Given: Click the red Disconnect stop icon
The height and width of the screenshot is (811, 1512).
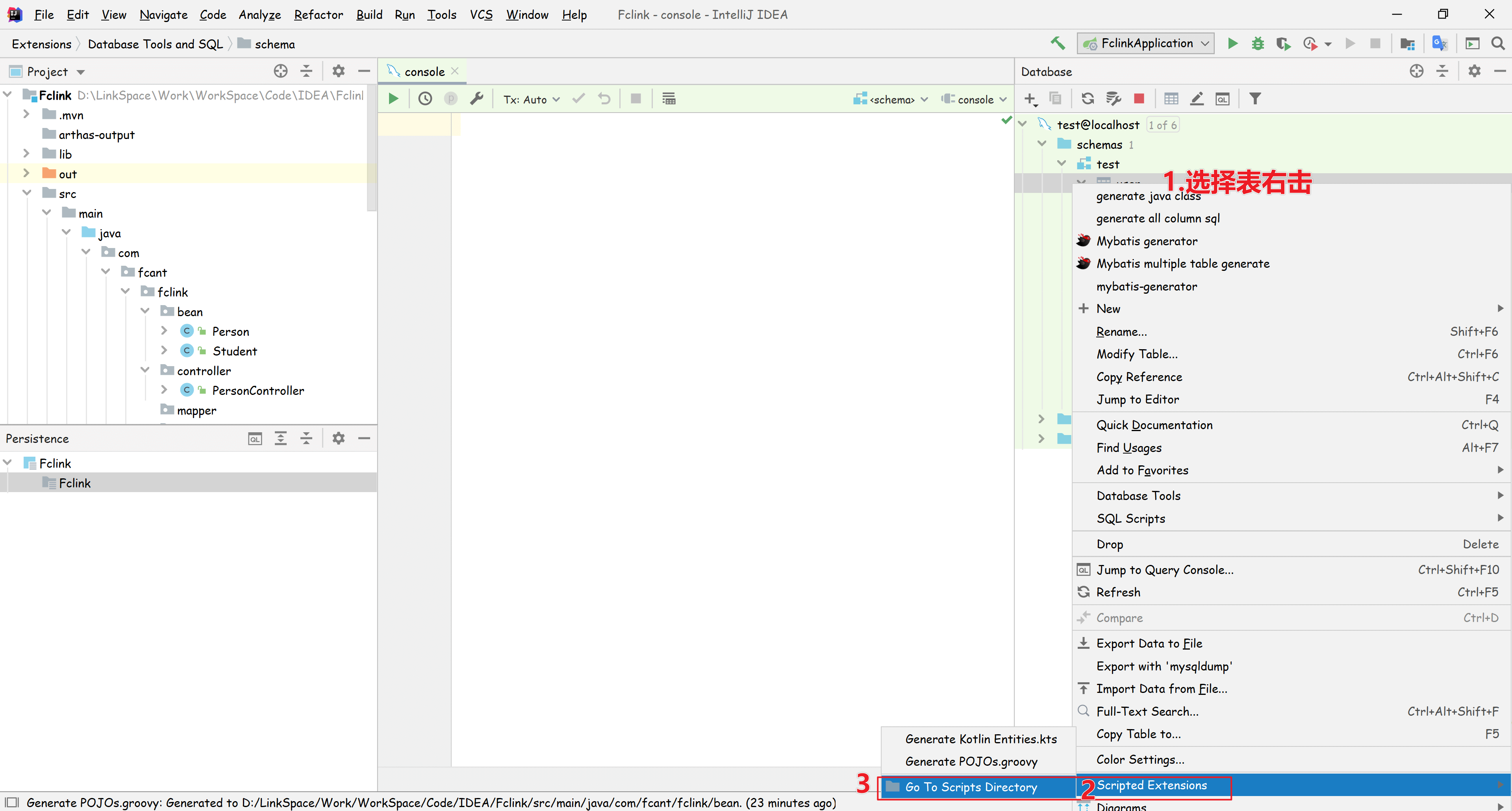Looking at the screenshot, I should (1139, 98).
